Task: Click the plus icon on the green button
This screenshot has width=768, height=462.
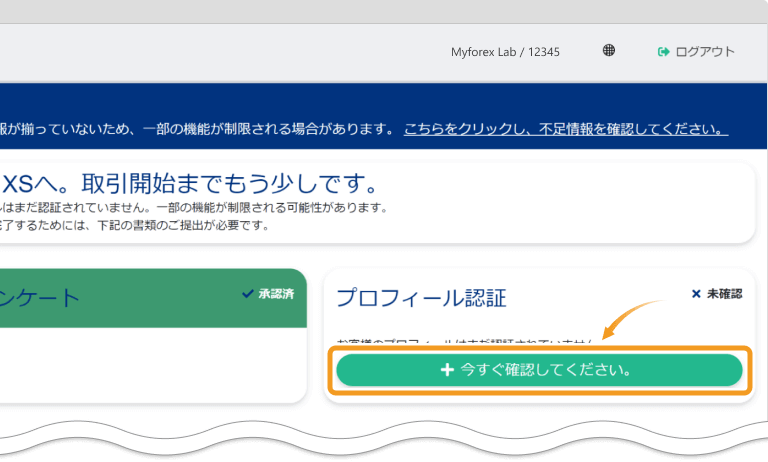Action: coord(447,369)
